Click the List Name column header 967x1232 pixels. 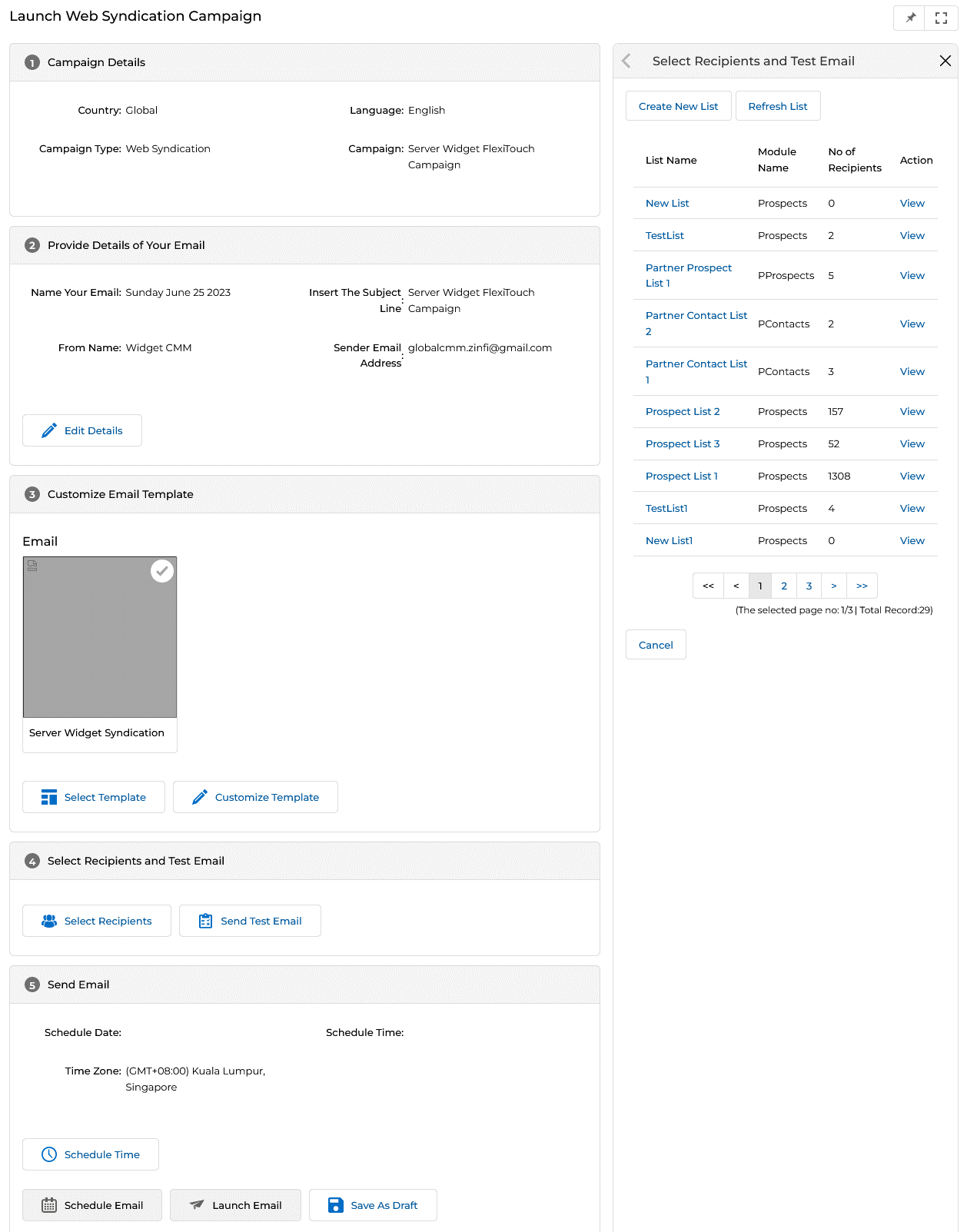tap(671, 160)
